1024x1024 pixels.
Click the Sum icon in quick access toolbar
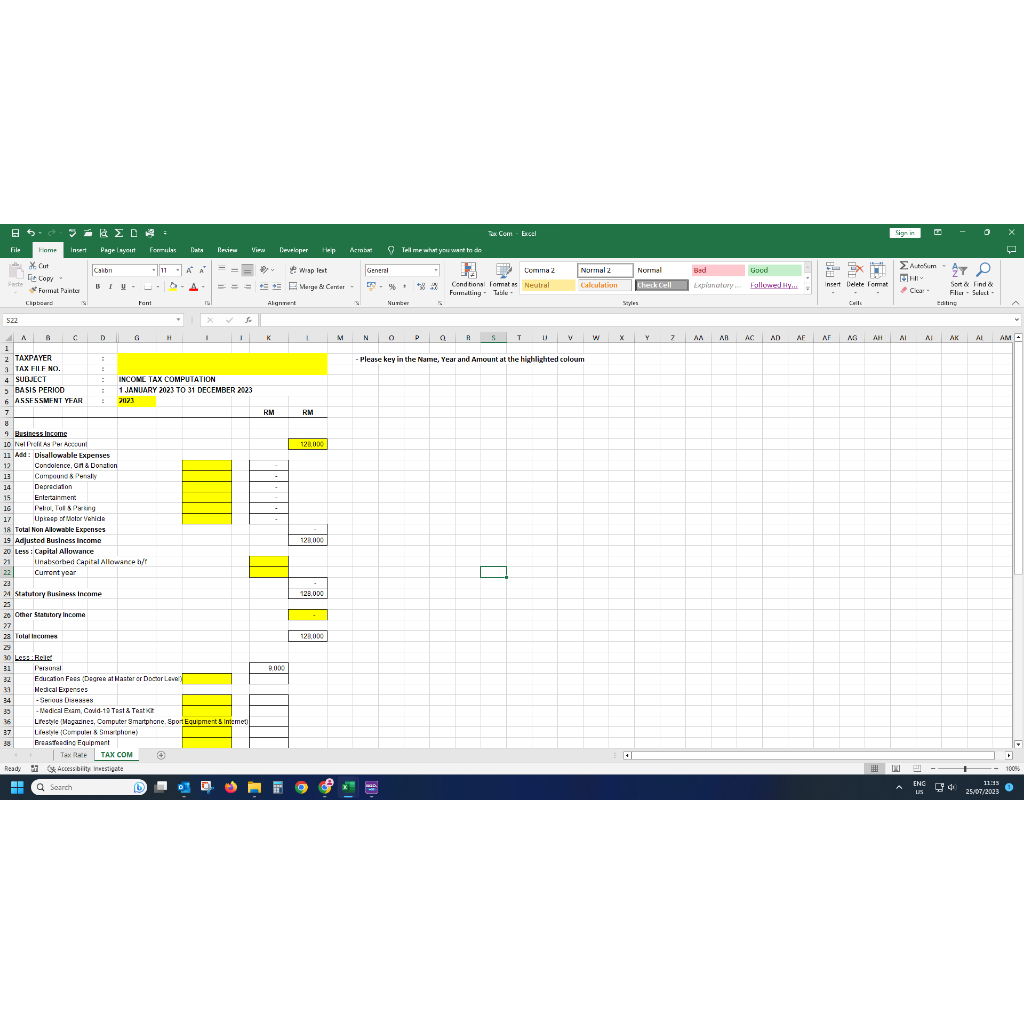pos(119,232)
